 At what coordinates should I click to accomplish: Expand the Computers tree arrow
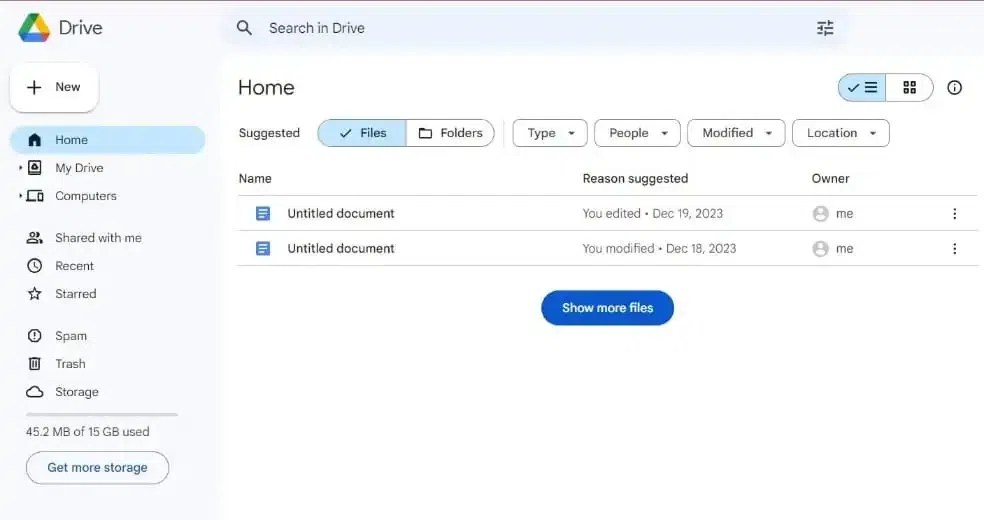20,196
